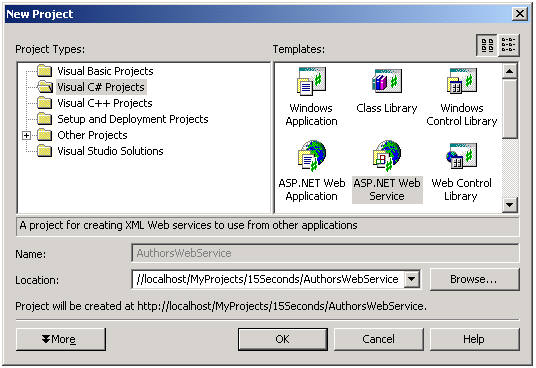This screenshot has height=368, width=536.
Task: Open the Location dropdown arrow
Action: [412, 279]
